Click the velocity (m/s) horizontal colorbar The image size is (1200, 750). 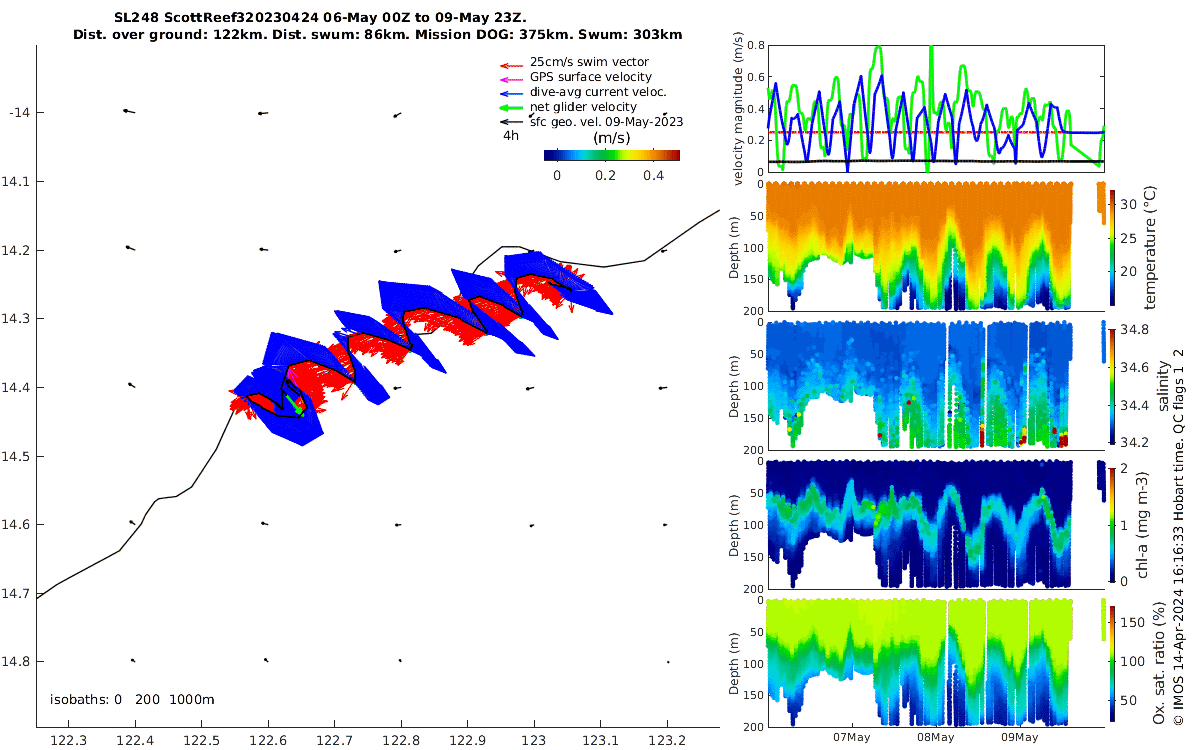(x=612, y=155)
